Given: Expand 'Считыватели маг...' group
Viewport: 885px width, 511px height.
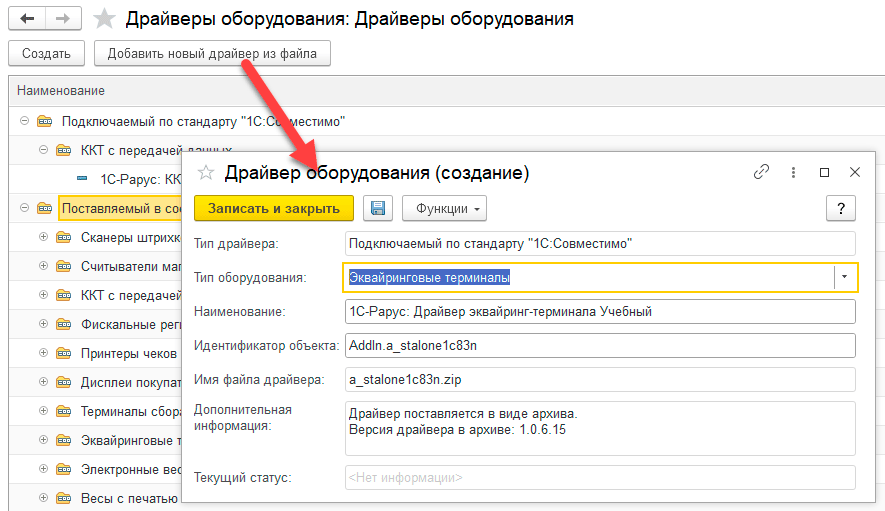Looking at the screenshot, I should (43, 266).
